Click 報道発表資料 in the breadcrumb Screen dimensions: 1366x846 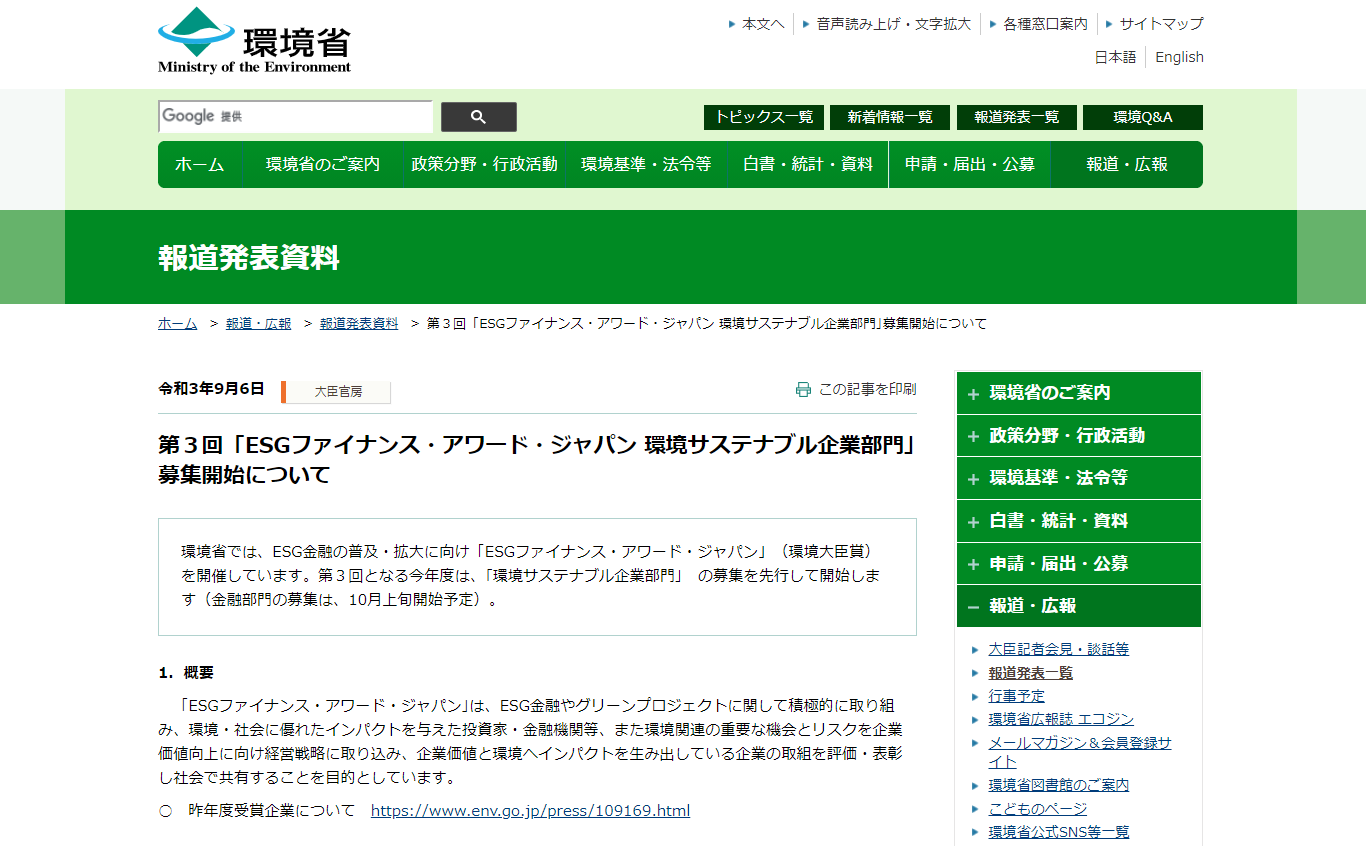(359, 323)
